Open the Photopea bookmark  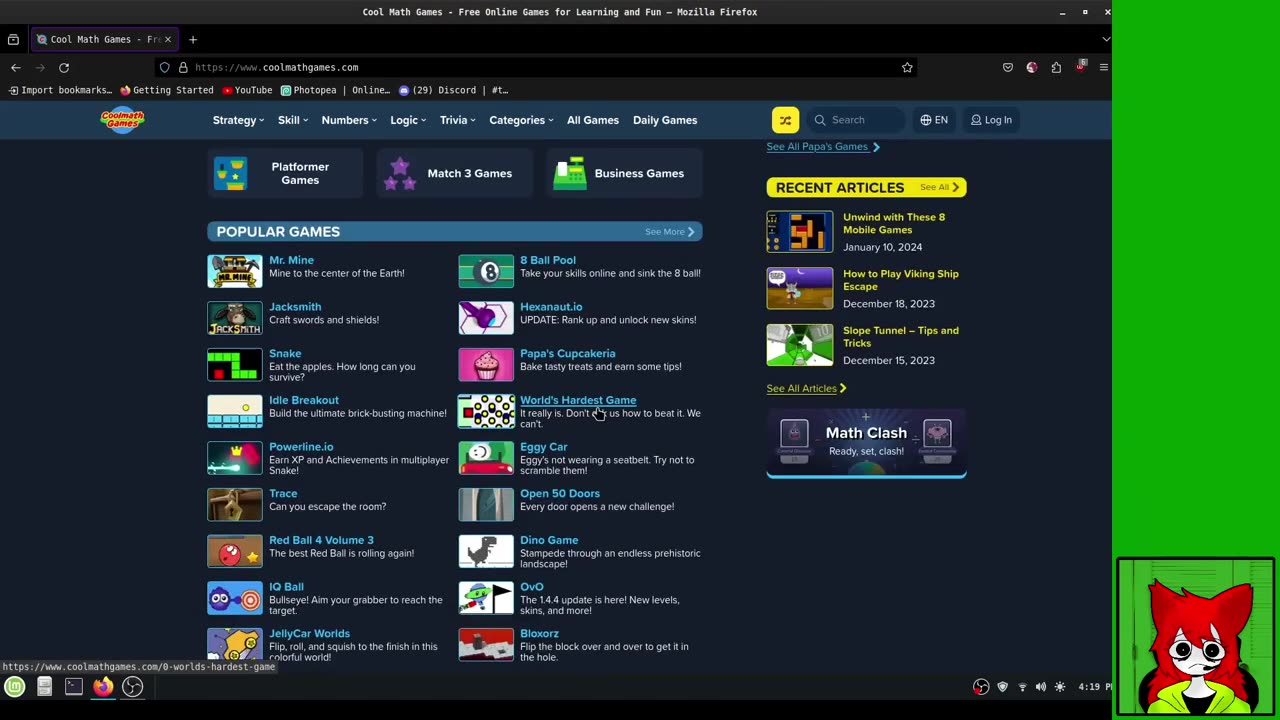click(336, 90)
